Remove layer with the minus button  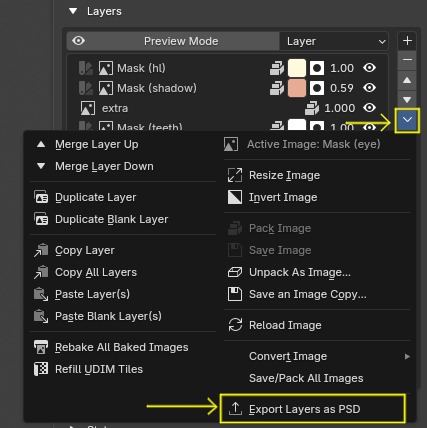(x=407, y=60)
